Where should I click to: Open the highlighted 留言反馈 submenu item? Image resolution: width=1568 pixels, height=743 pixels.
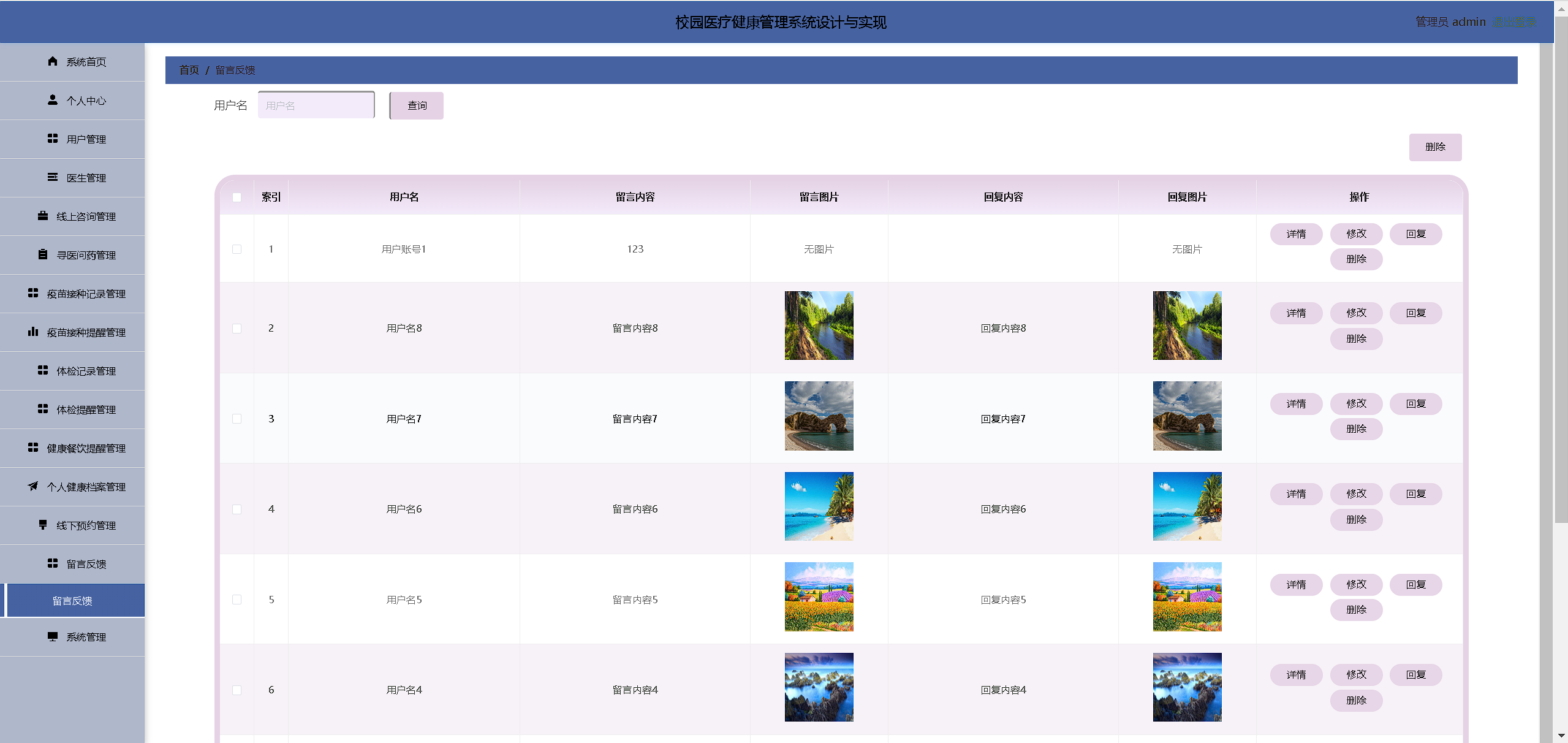coord(73,601)
